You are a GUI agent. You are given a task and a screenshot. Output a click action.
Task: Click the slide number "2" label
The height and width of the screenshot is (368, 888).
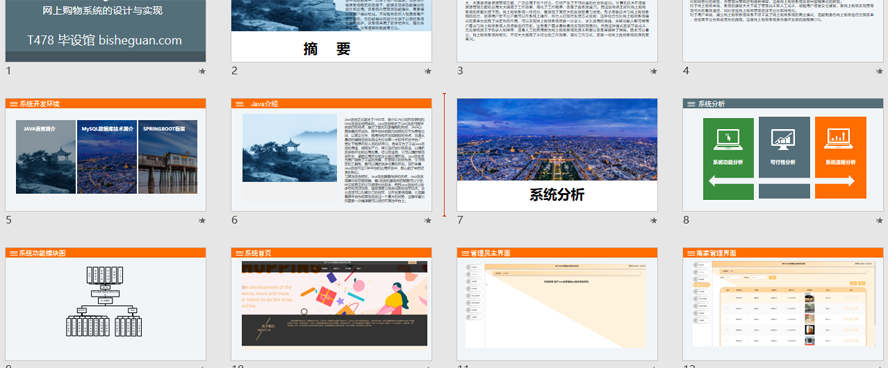(x=234, y=71)
